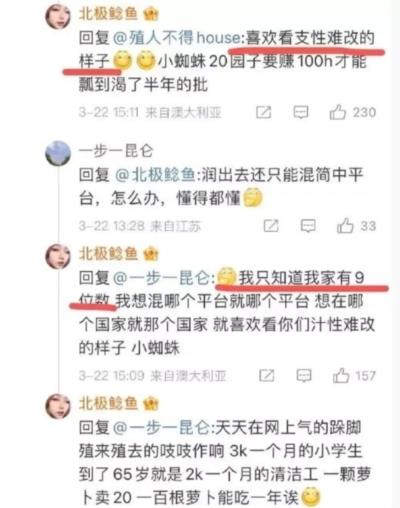Open @北极鲶鱼 mention in 一步一昆仑's reply
Image resolution: width=400 pixels, height=508 pixels.
155,175
